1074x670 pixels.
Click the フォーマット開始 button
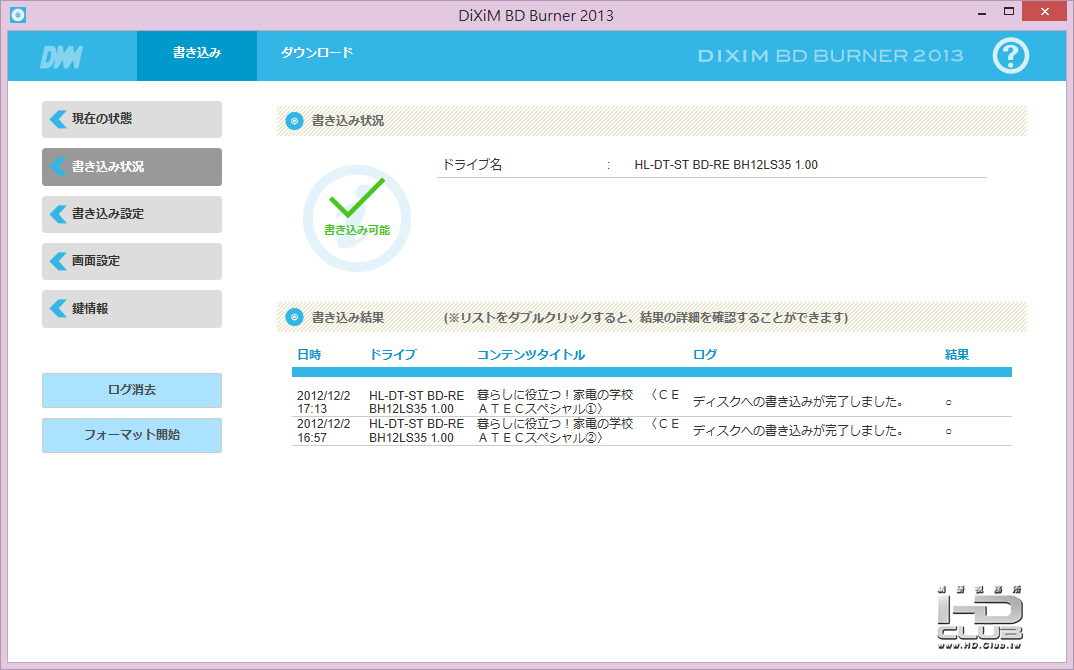(x=132, y=435)
